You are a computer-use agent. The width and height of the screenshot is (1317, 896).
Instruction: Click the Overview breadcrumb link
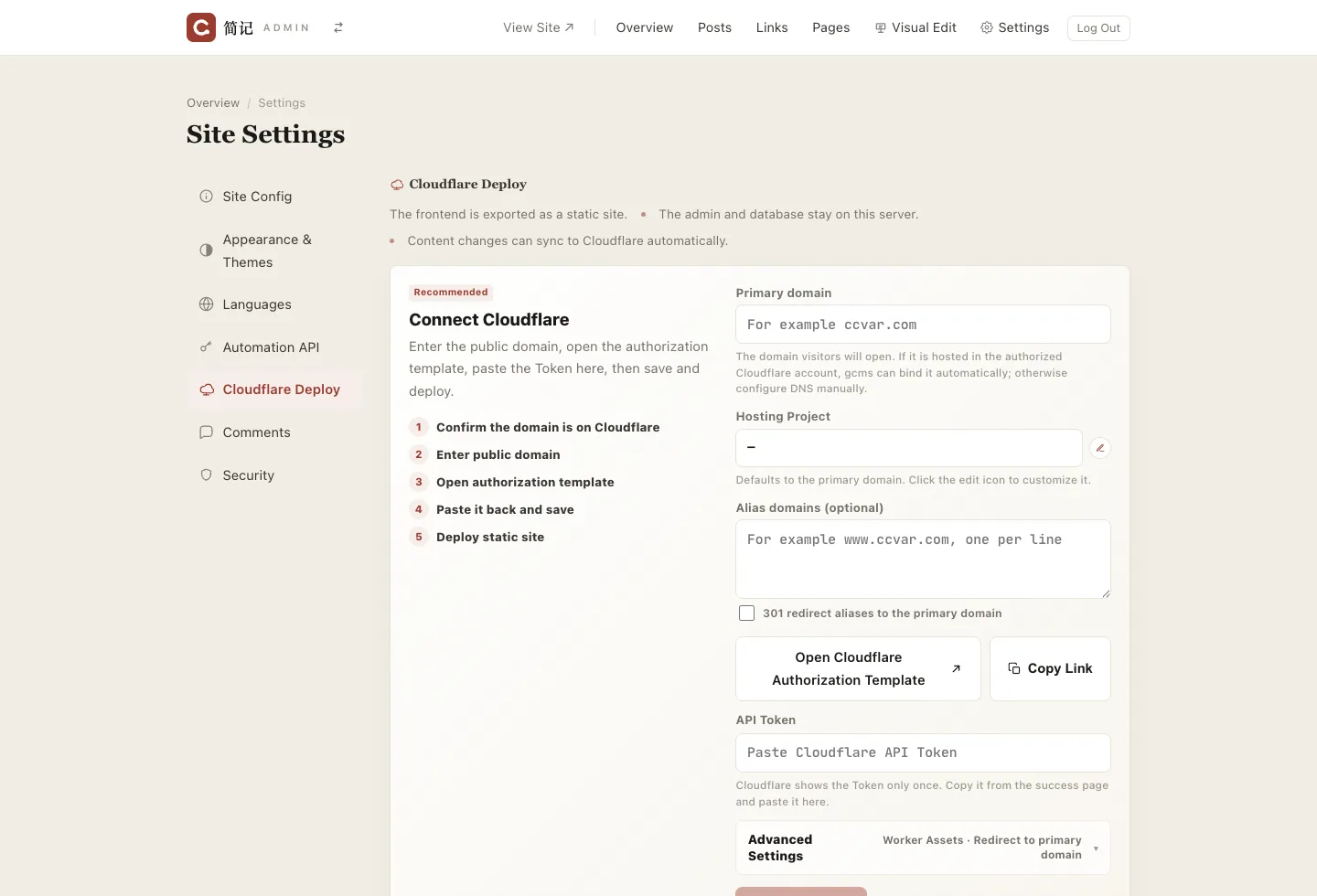pyautogui.click(x=213, y=103)
